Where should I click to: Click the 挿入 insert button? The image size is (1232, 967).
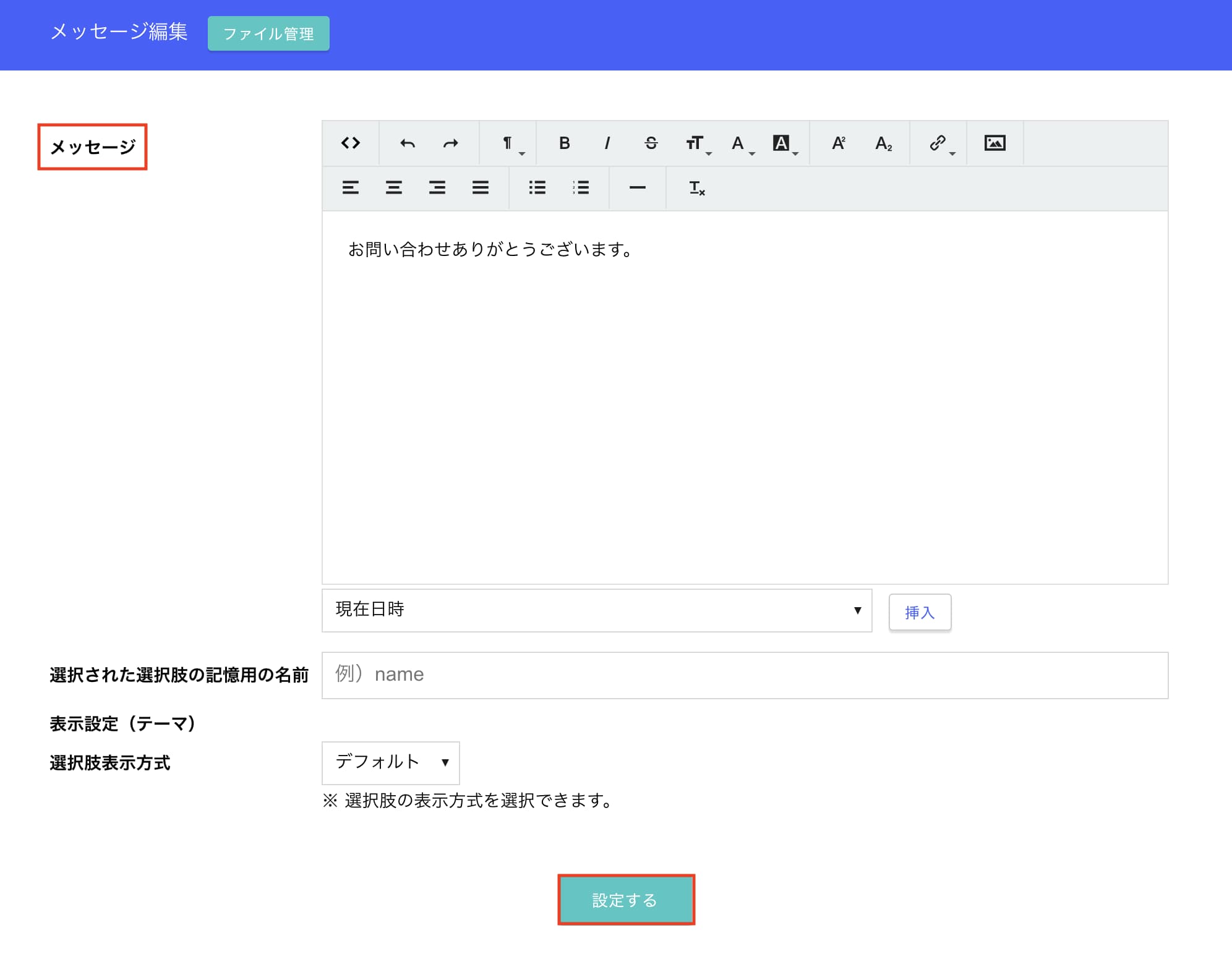[920, 612]
